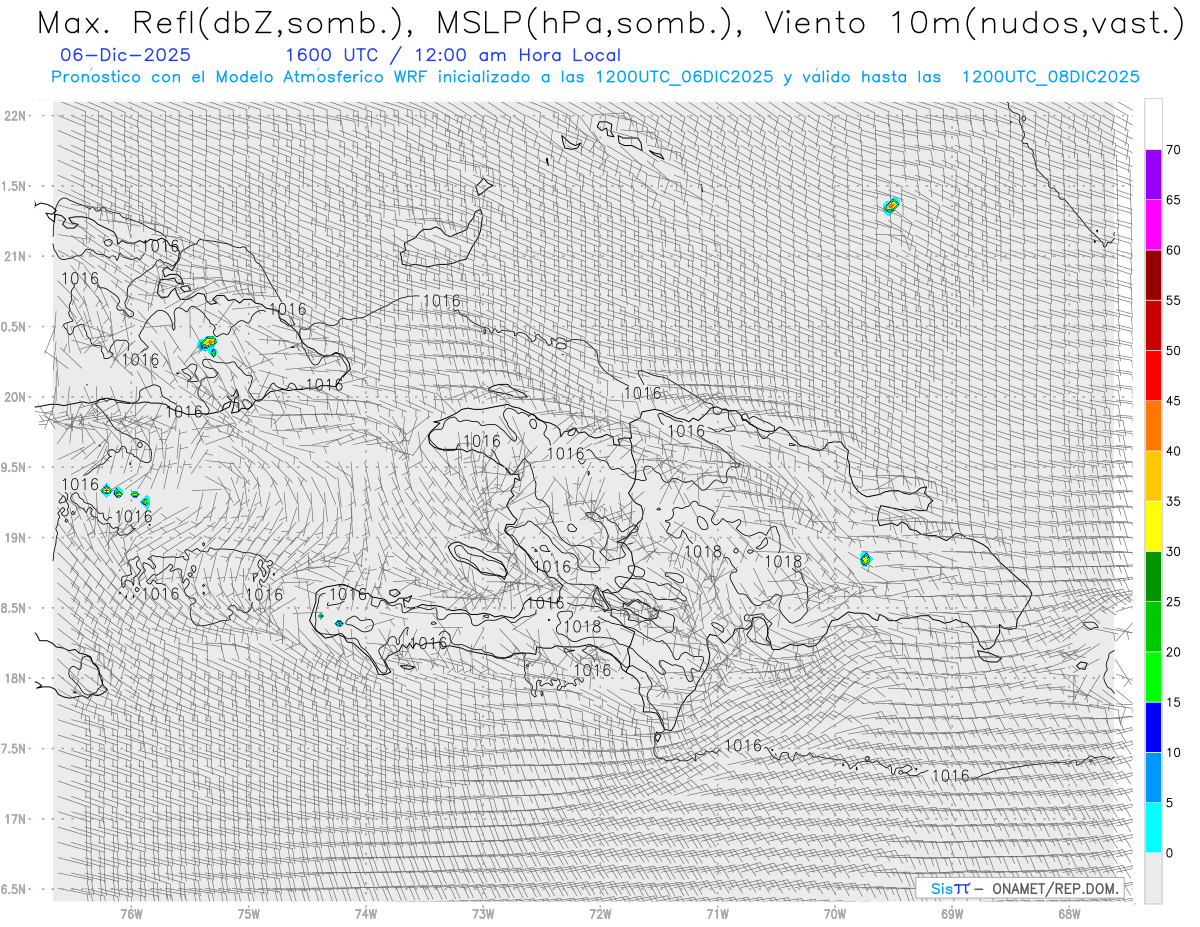Click the '74W' longitude label
Viewport: 1200px width, 927px height.
coord(366,913)
